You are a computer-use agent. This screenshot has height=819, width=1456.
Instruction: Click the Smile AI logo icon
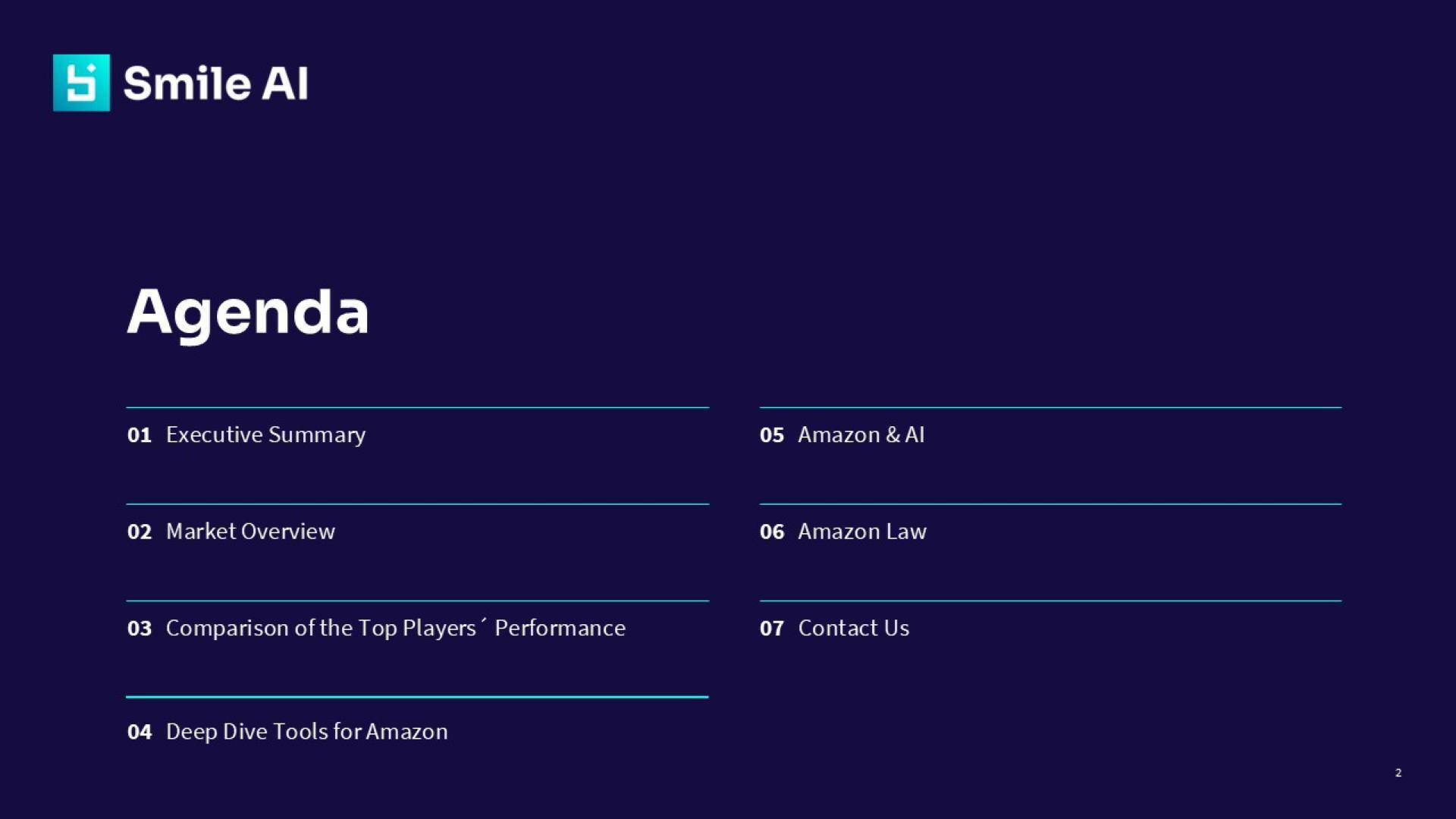click(81, 83)
